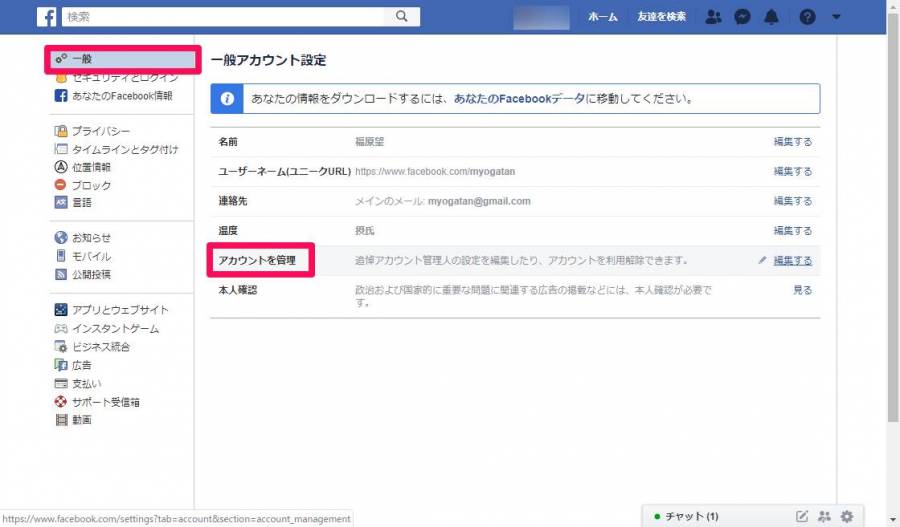Click the 本人確認 label
The height and width of the screenshot is (527, 900).
coord(238,290)
